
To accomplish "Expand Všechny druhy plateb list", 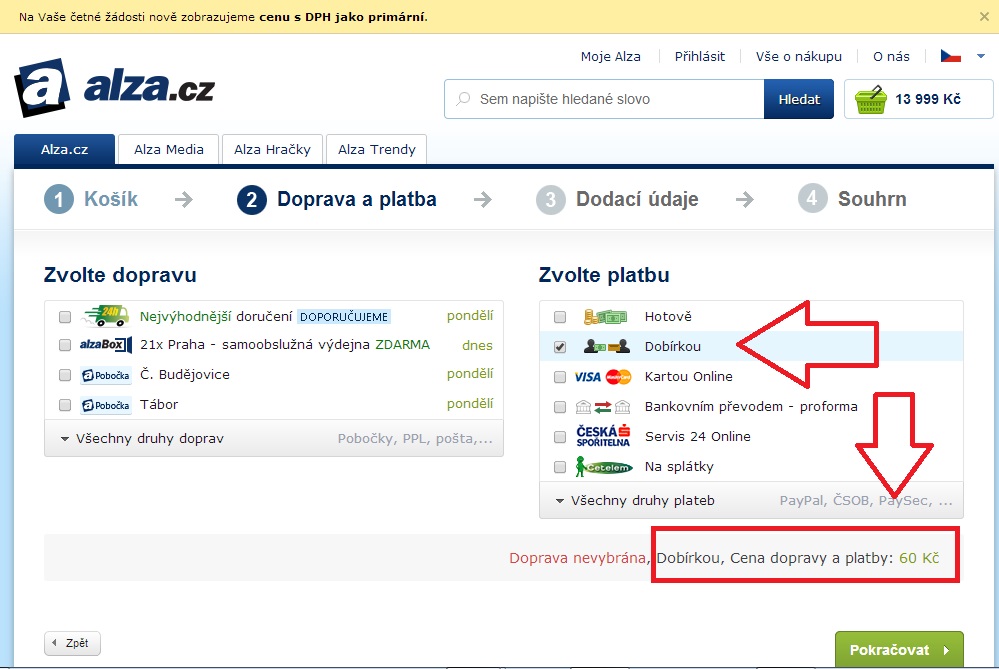I will tap(635, 500).
